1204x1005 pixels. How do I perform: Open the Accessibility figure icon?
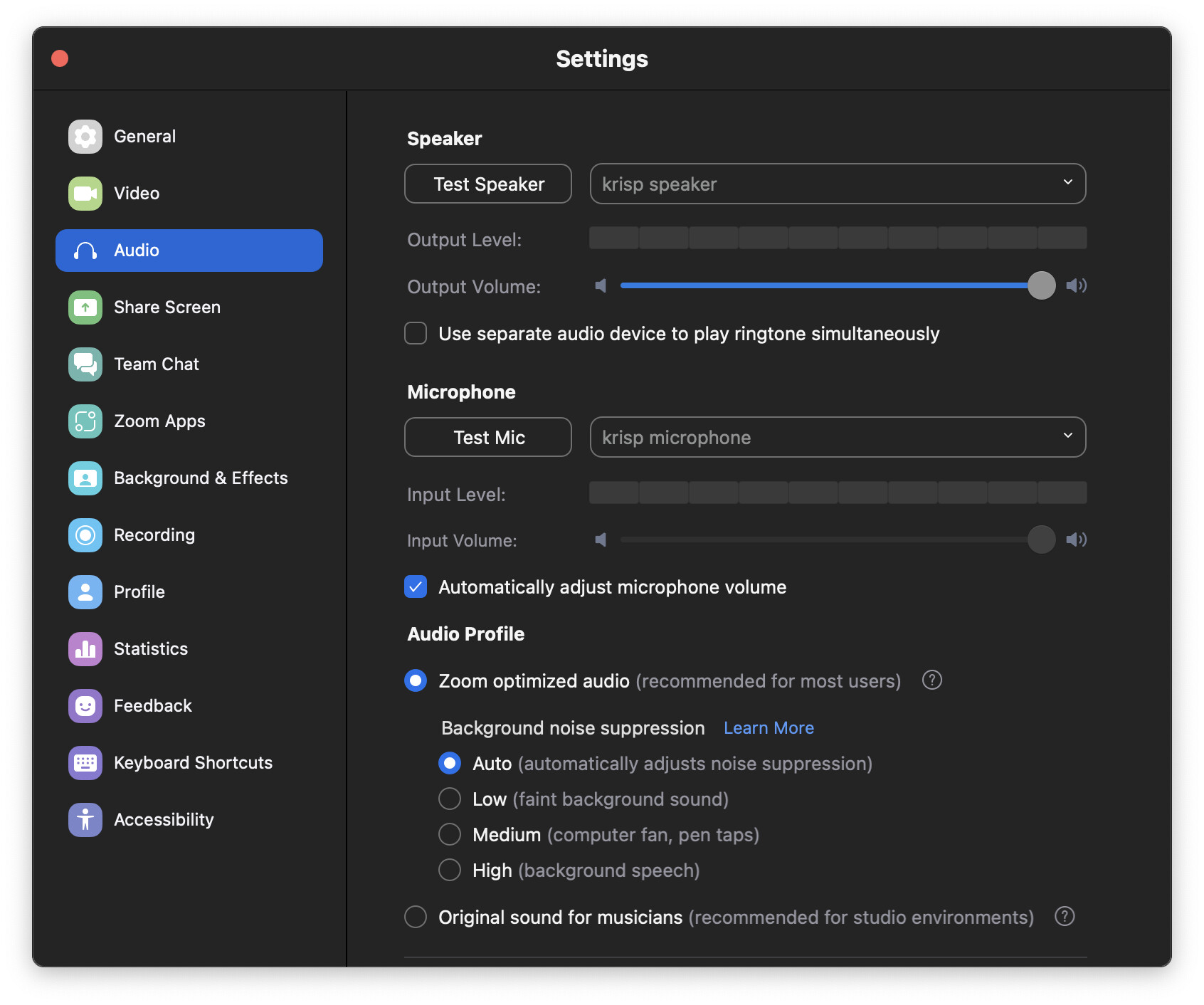85,820
